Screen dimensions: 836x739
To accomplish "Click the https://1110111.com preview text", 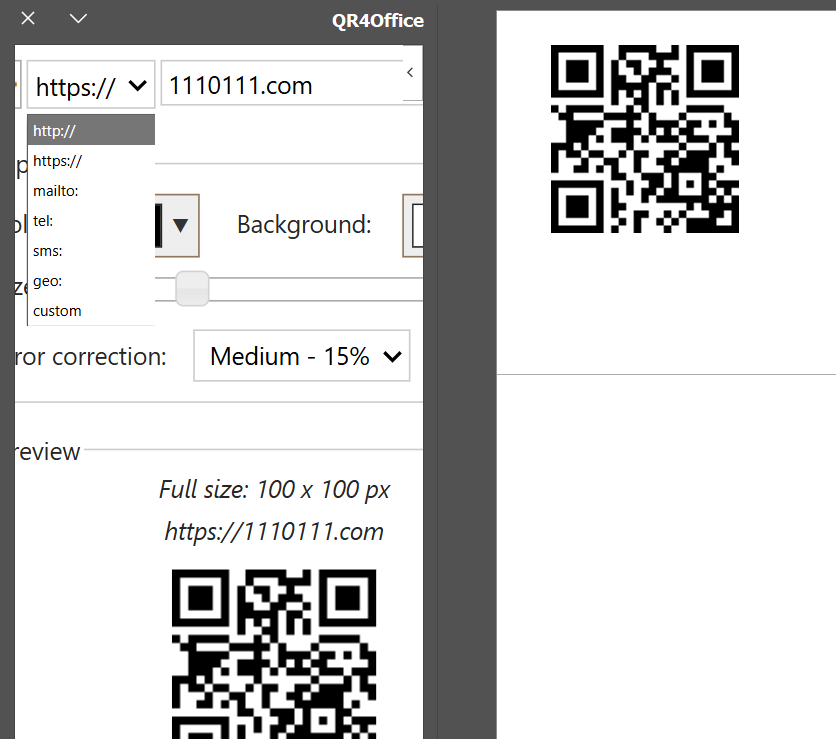I will pyautogui.click(x=274, y=531).
